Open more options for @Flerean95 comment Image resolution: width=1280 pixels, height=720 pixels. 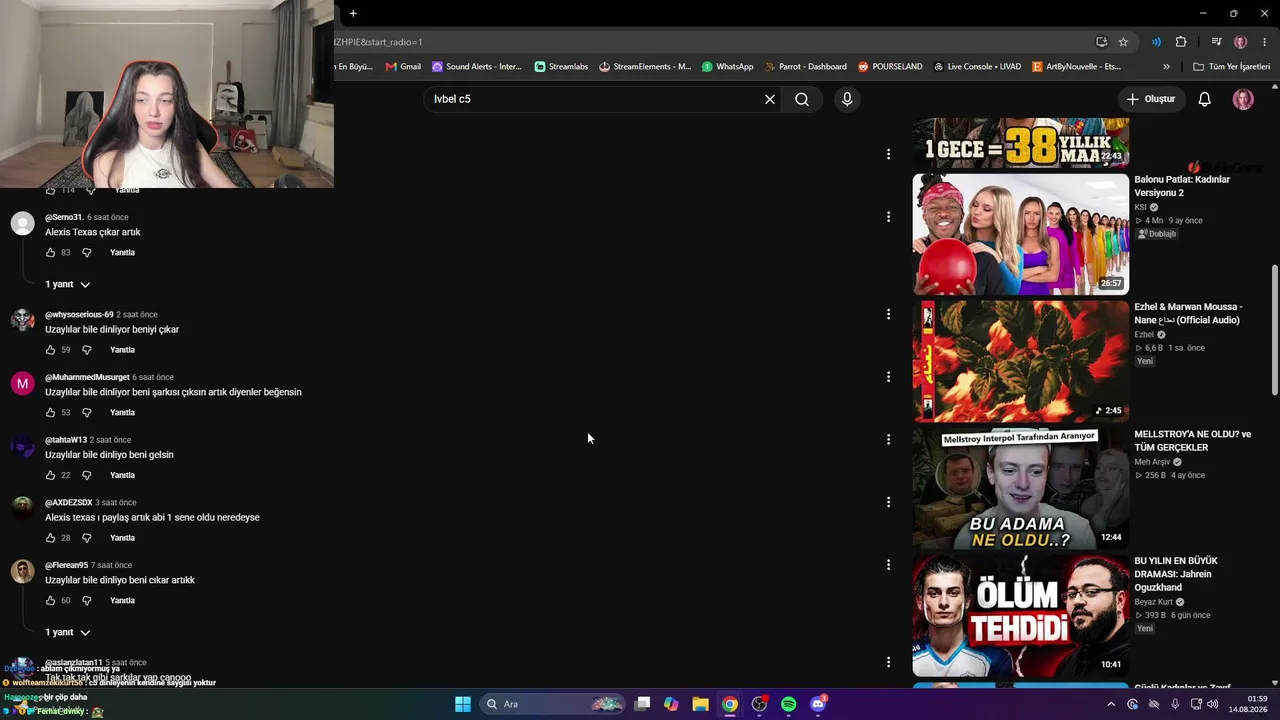tap(888, 565)
